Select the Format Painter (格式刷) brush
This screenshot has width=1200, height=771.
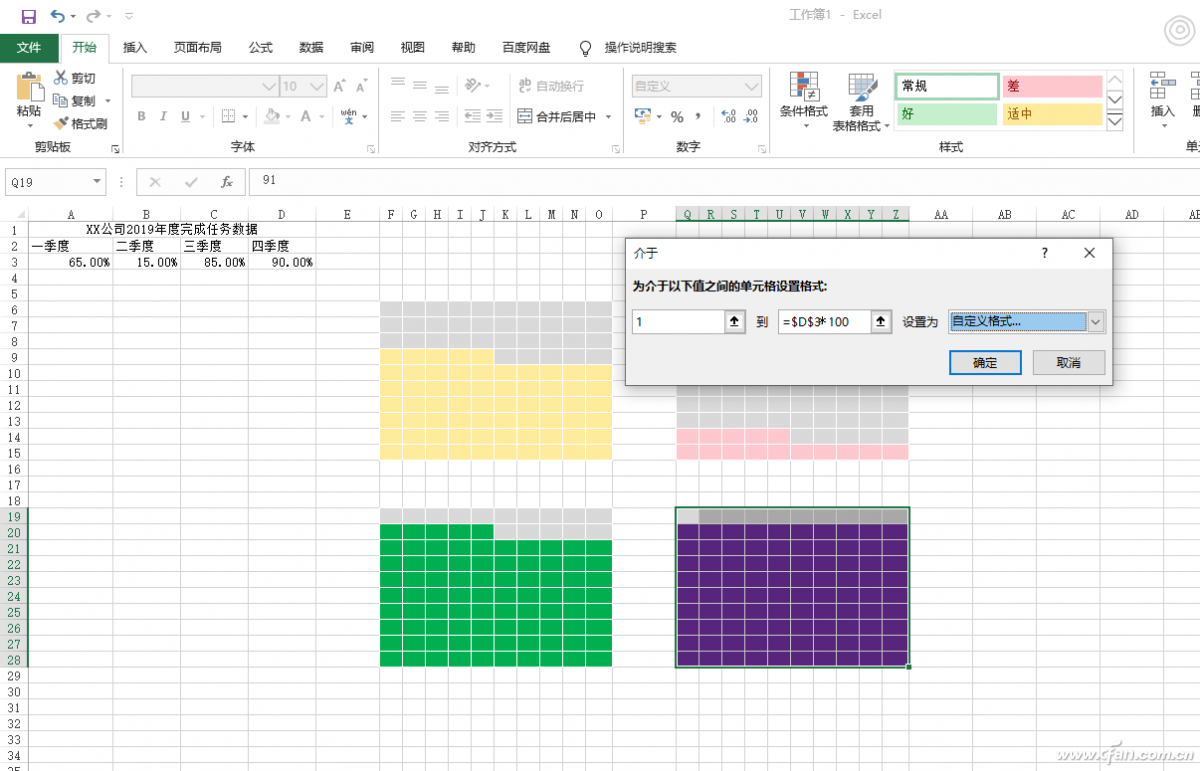[61, 123]
